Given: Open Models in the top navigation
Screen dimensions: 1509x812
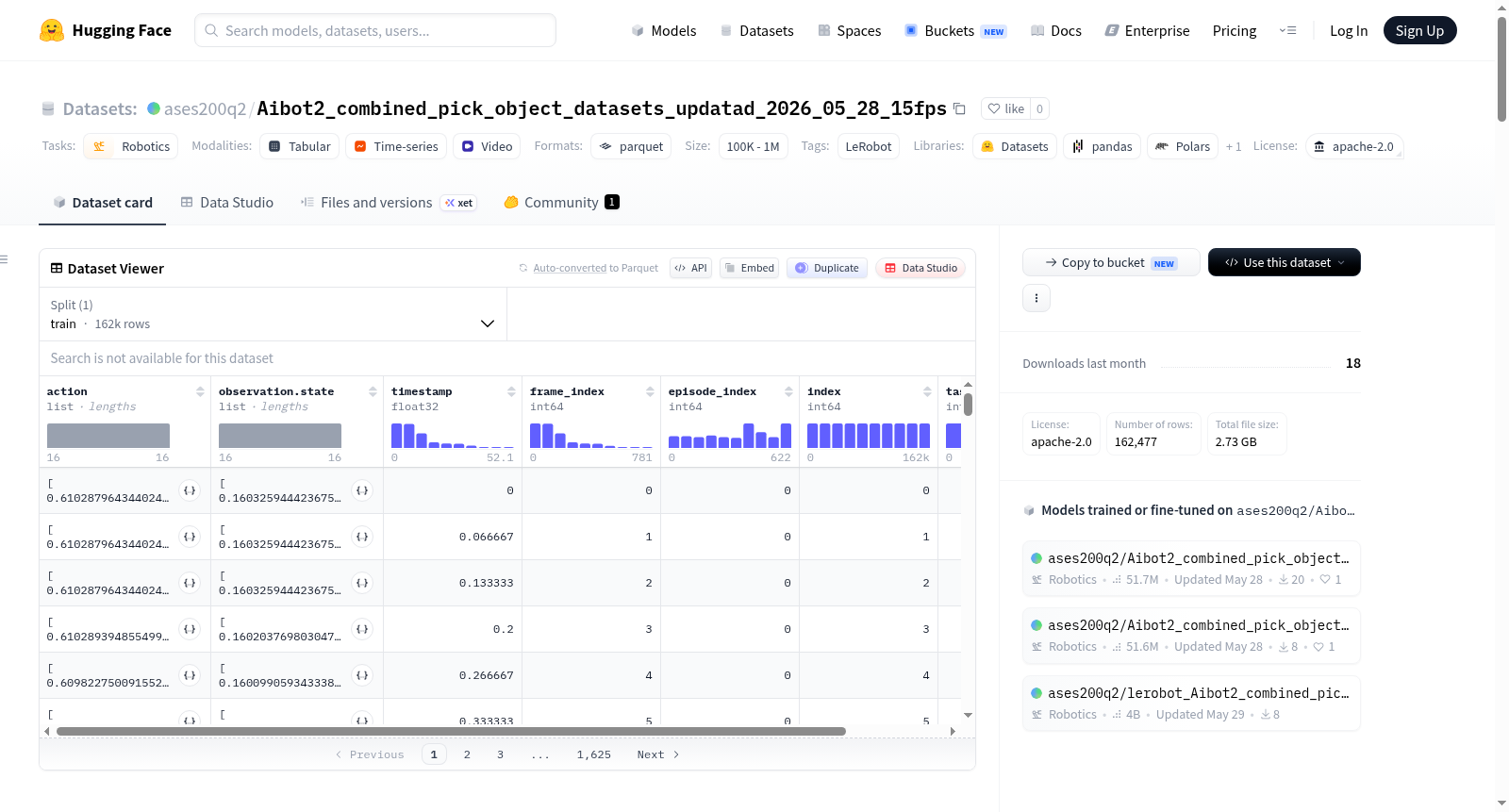Looking at the screenshot, I should pyautogui.click(x=664, y=31).
